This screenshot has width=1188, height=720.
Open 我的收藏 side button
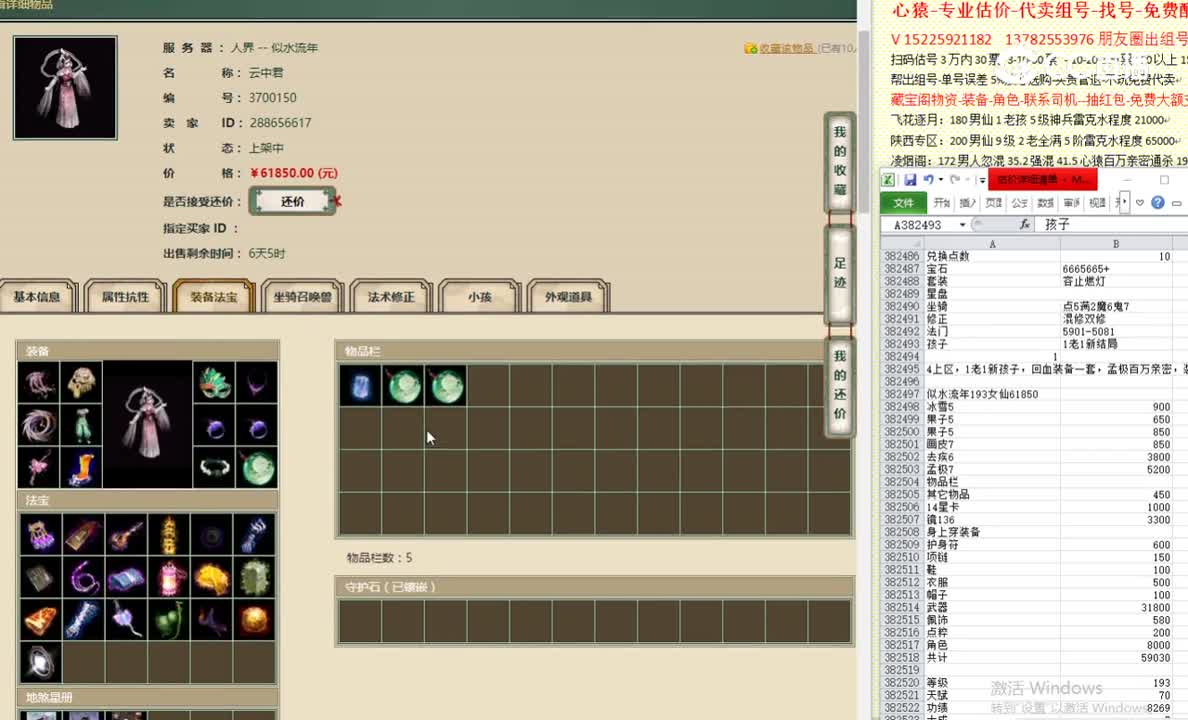click(x=839, y=161)
